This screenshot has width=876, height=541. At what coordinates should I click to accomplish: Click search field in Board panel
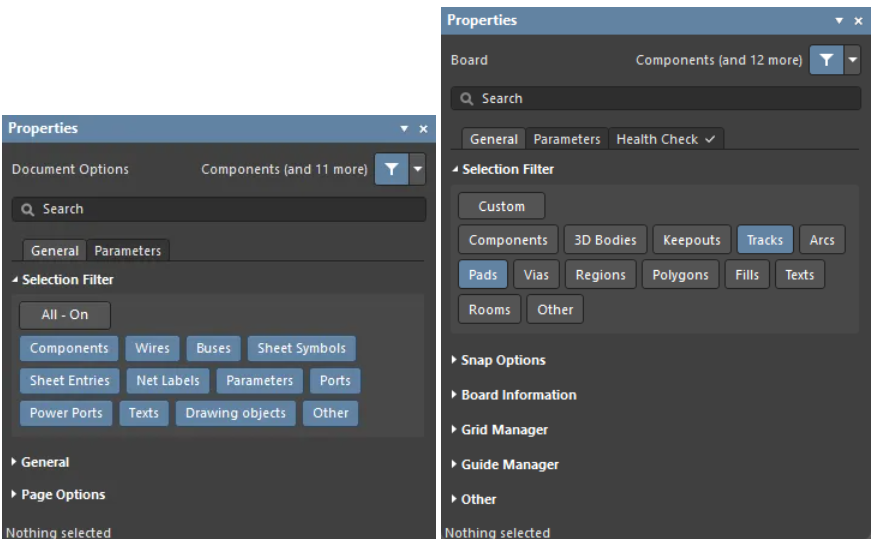tap(656, 99)
